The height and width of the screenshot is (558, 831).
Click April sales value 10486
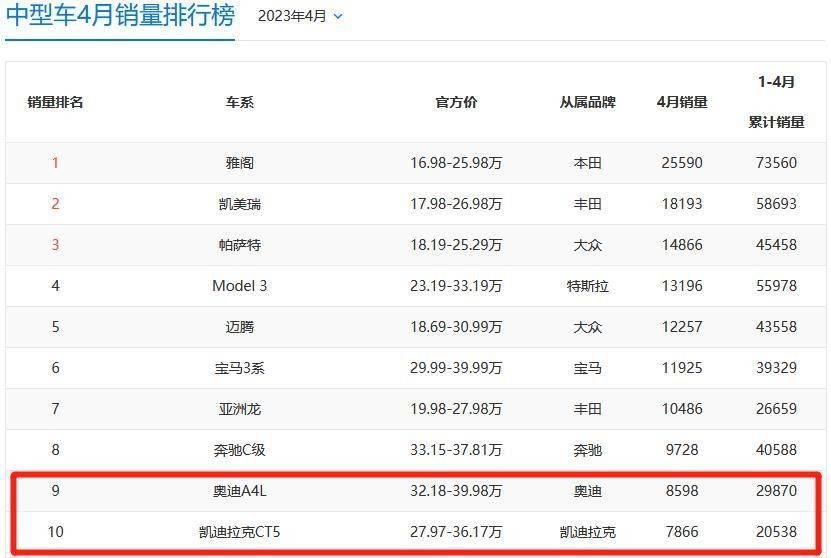click(682, 409)
